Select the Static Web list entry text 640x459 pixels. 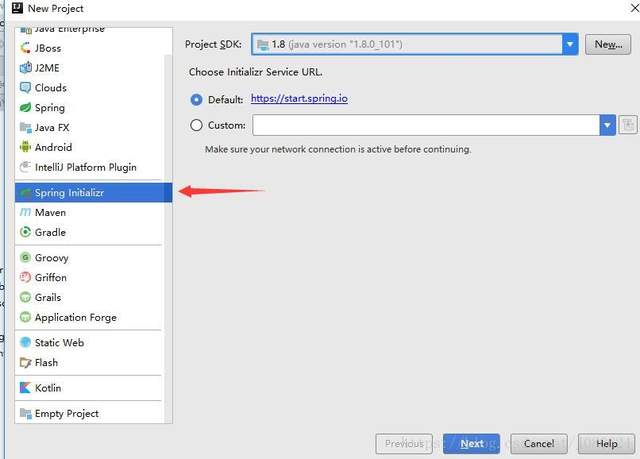(60, 342)
